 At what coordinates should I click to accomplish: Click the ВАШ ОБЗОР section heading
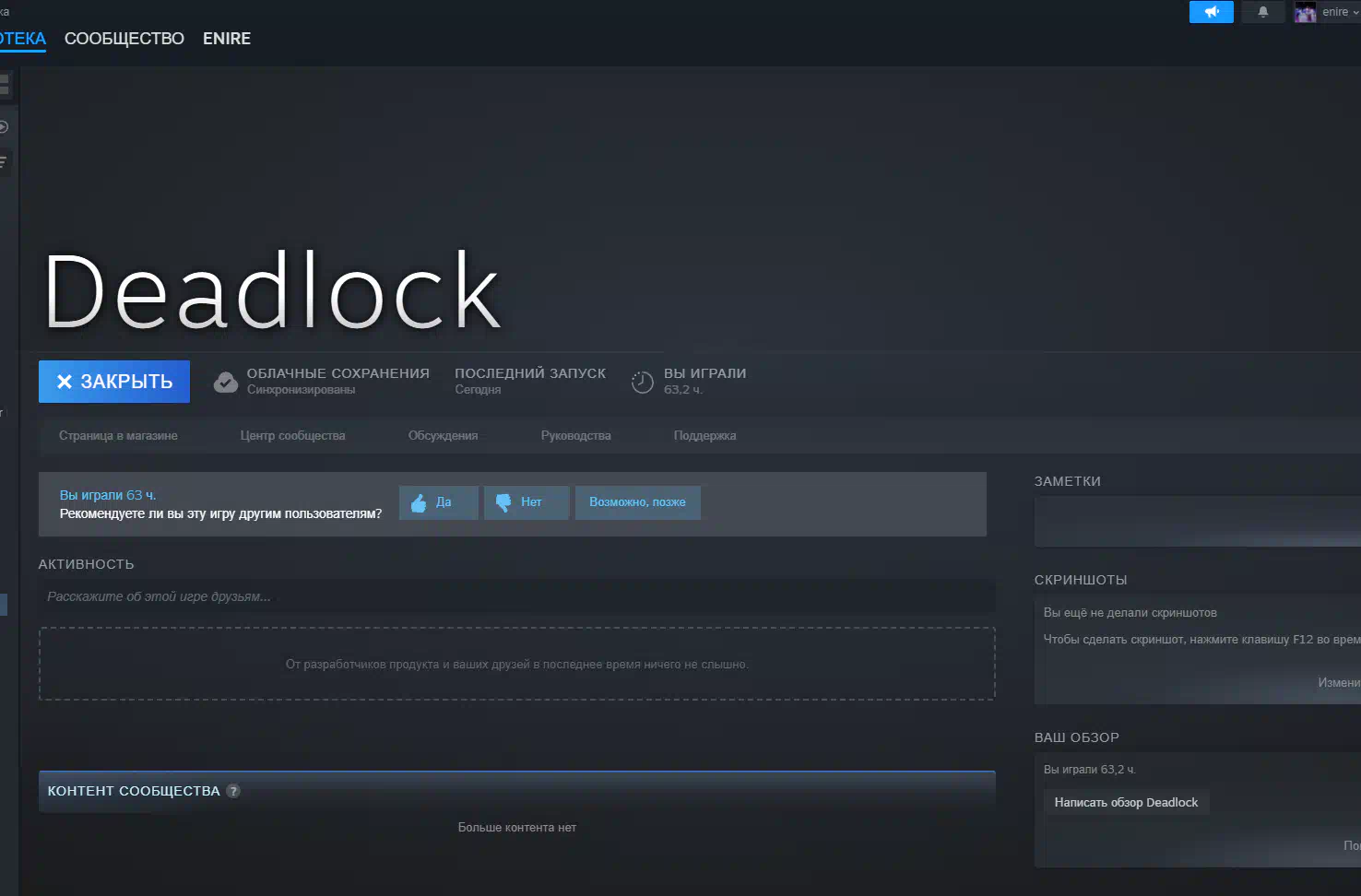[x=1077, y=737]
